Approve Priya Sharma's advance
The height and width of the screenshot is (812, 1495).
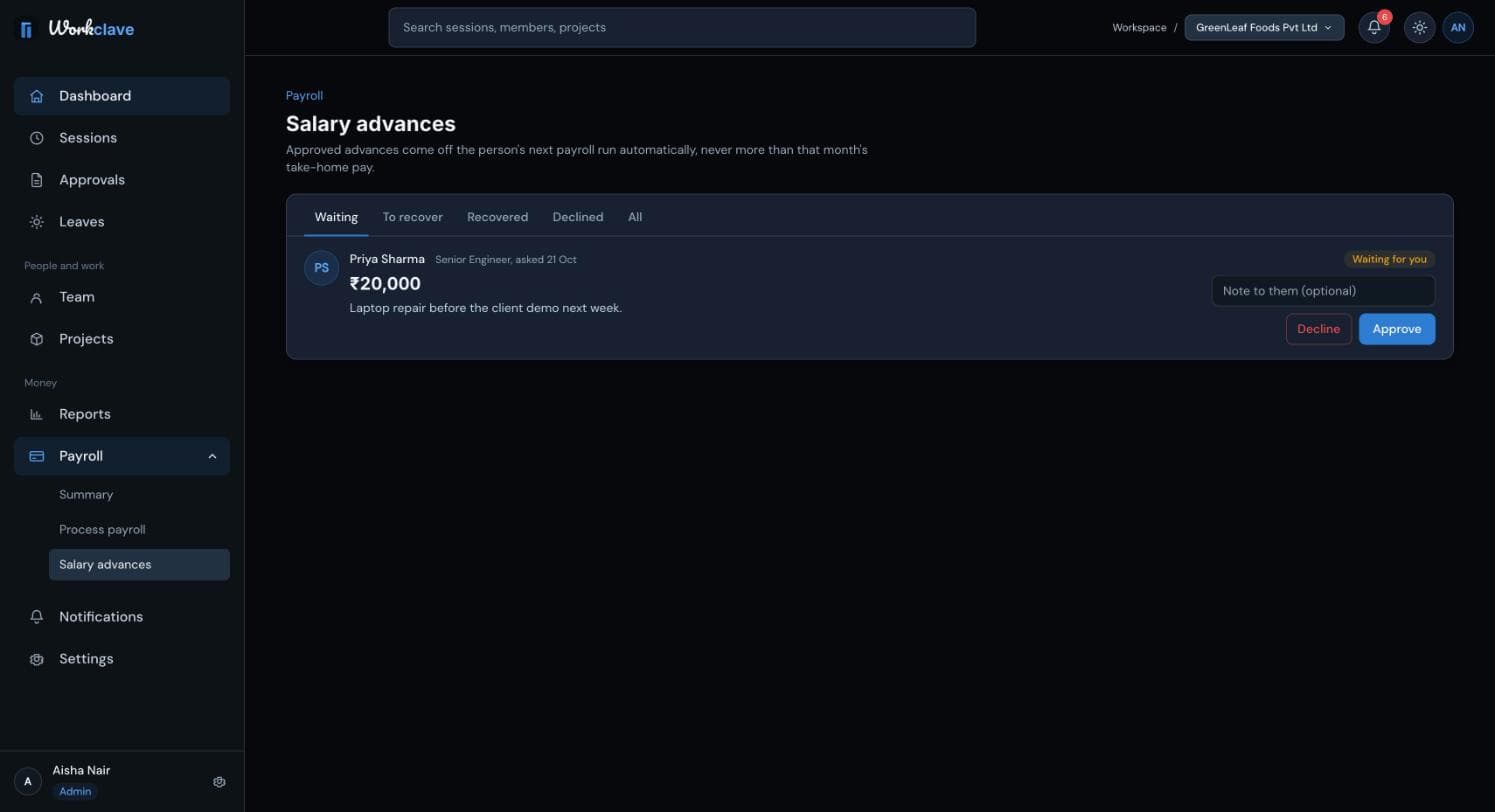pyautogui.click(x=1397, y=329)
